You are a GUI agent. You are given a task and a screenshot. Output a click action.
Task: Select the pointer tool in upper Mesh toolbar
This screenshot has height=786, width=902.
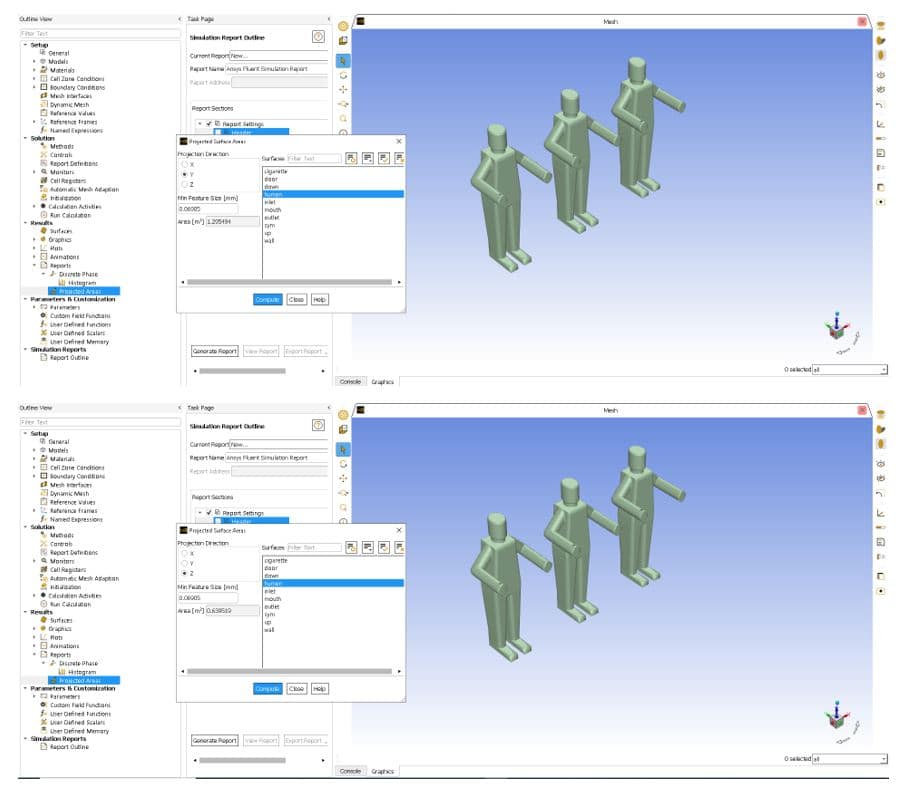point(344,59)
